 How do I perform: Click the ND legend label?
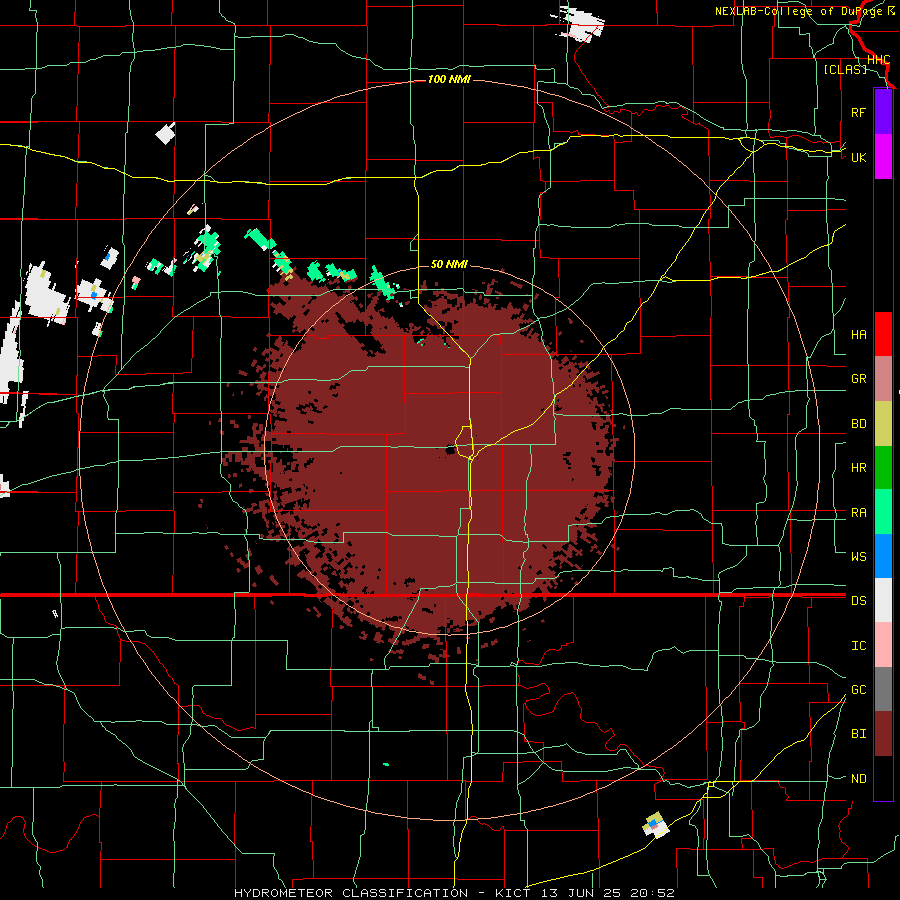point(858,779)
